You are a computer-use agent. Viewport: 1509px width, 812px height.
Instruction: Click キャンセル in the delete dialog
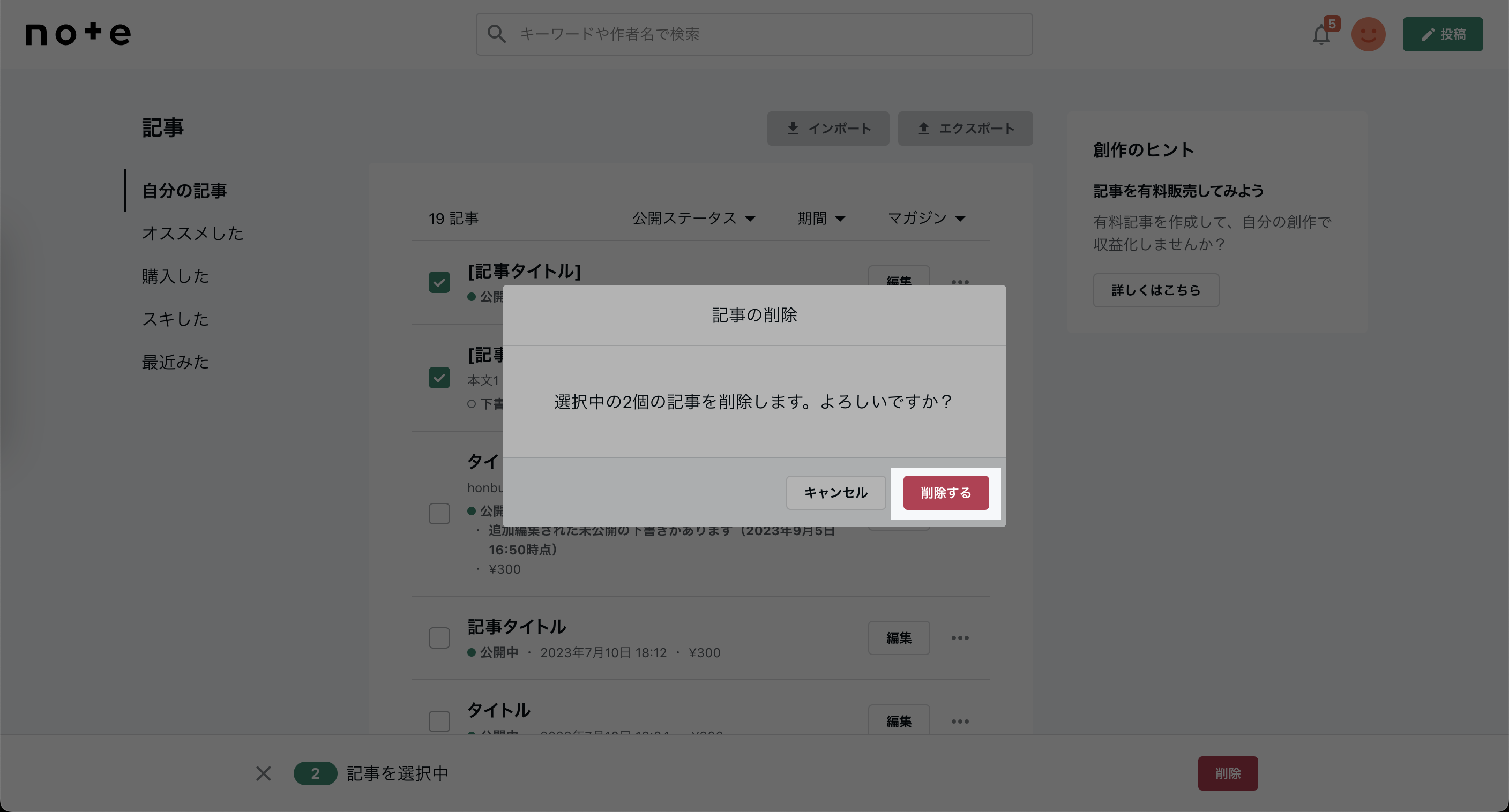pyautogui.click(x=835, y=493)
